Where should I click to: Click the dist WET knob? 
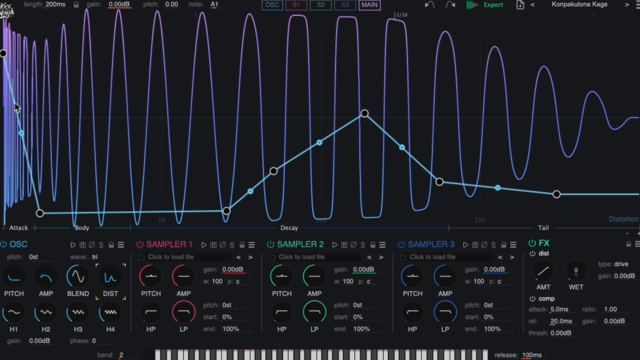pyautogui.click(x=576, y=271)
